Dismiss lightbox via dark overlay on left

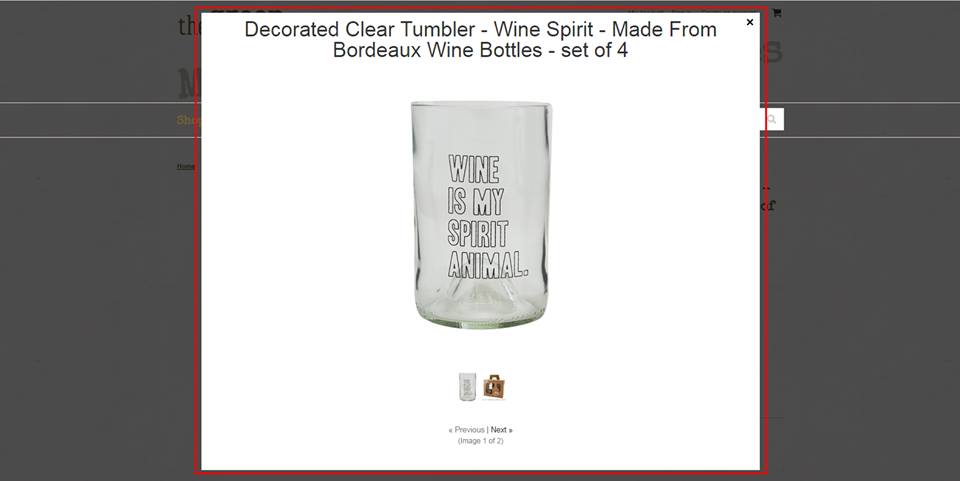pos(92,275)
